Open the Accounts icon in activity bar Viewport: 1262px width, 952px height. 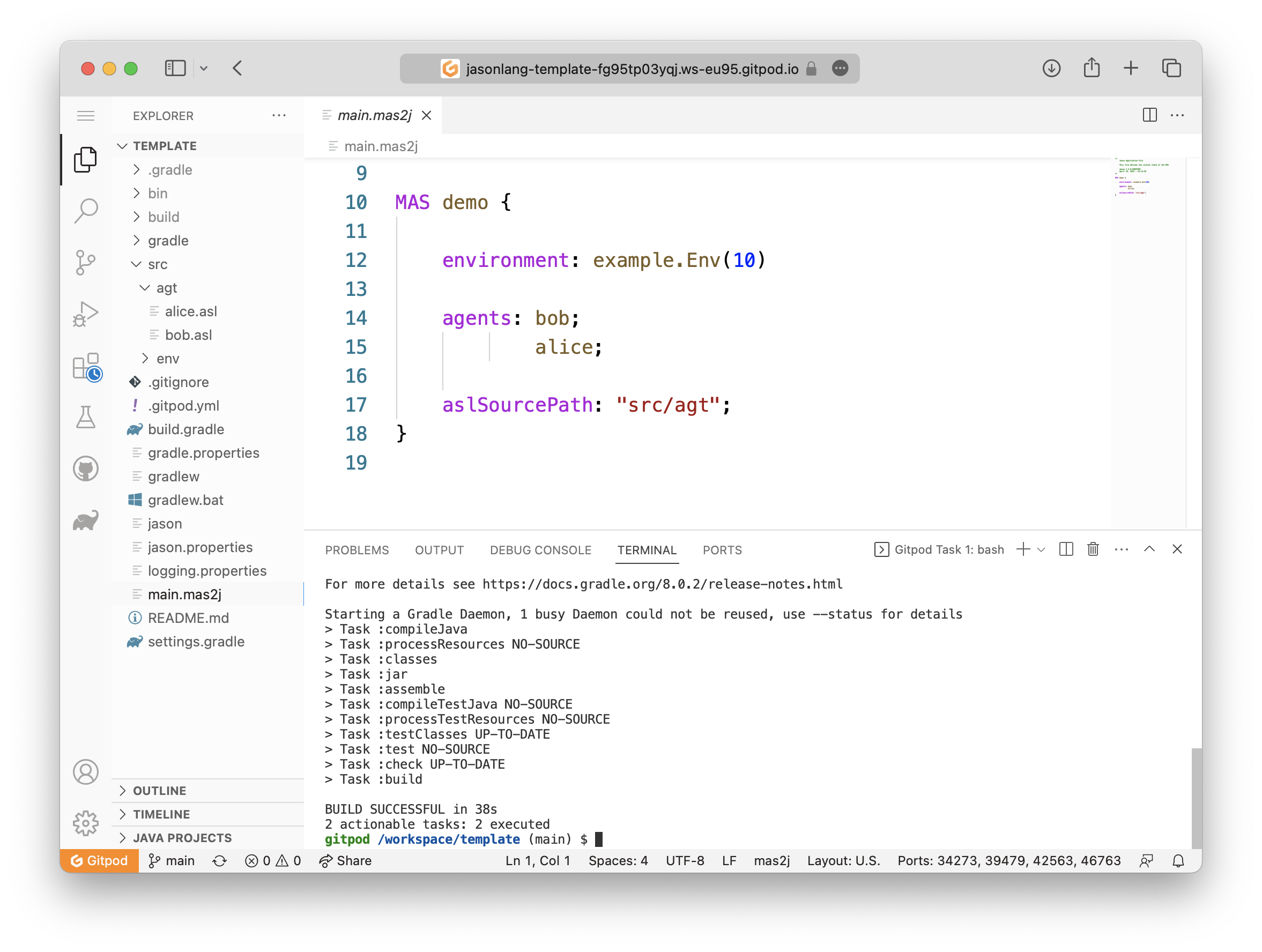pyautogui.click(x=86, y=772)
